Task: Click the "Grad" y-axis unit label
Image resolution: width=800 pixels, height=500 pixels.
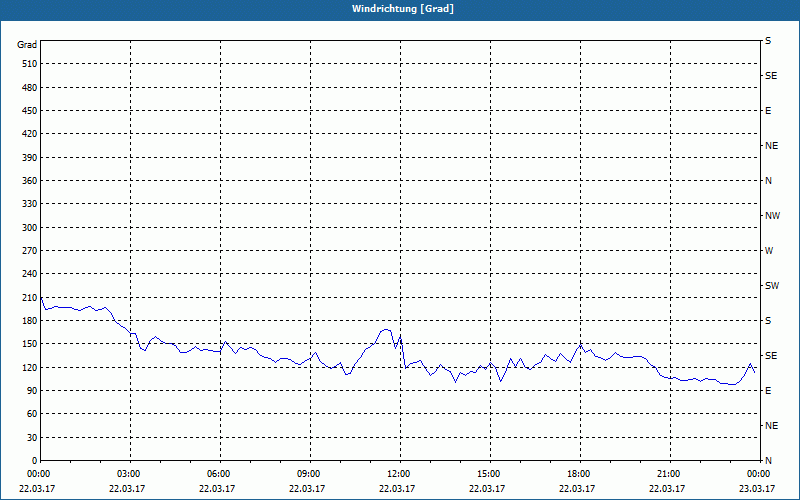Action: click(27, 45)
